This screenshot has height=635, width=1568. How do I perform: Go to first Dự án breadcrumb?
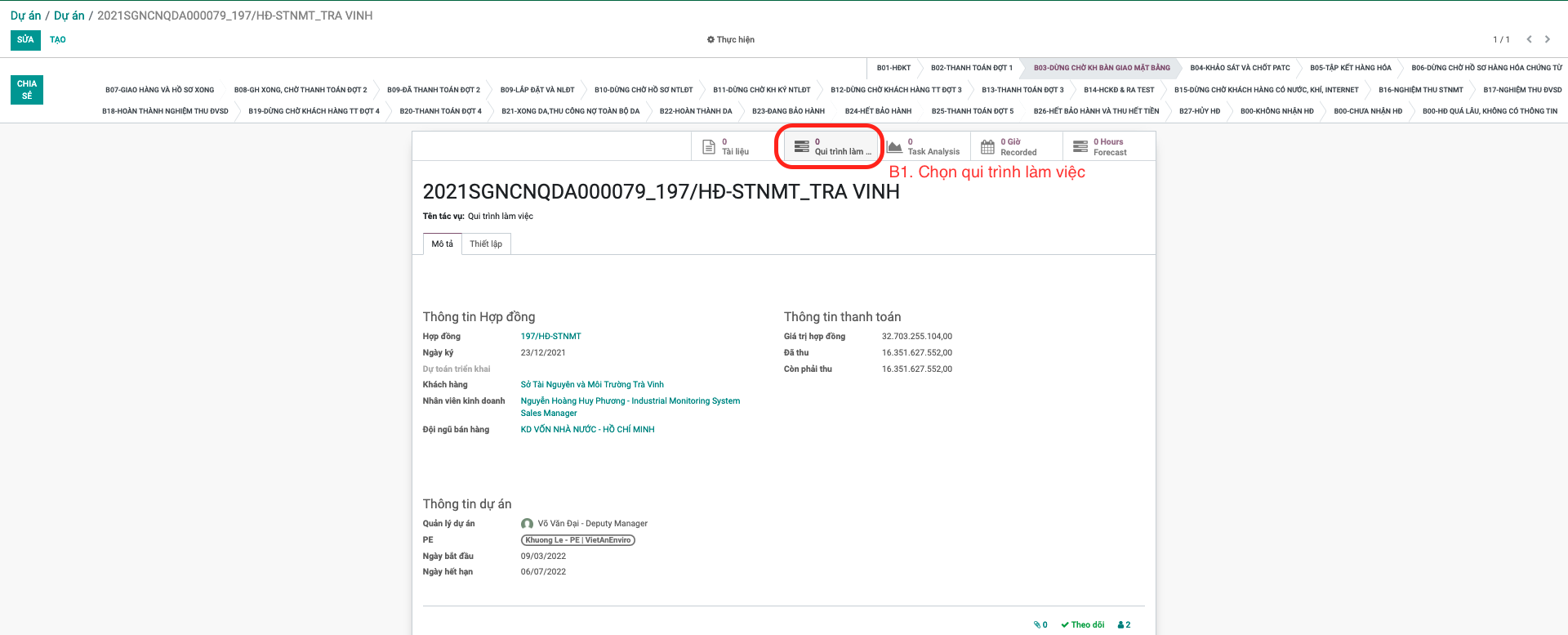(25, 16)
